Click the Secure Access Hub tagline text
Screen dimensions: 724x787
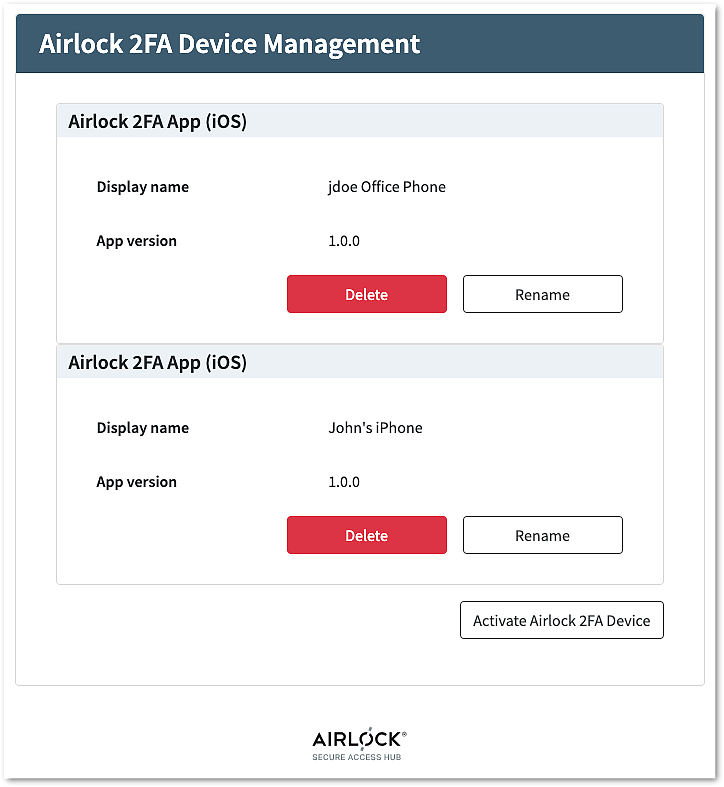click(x=359, y=757)
